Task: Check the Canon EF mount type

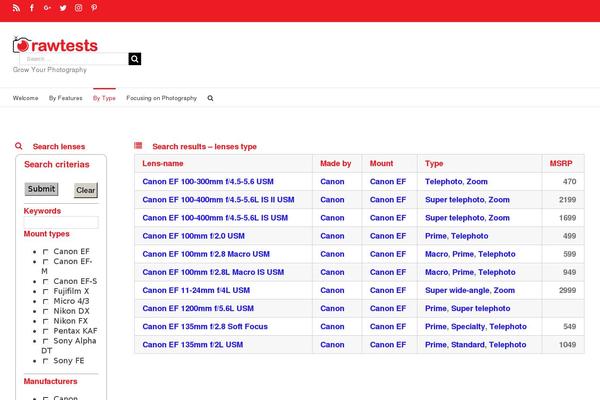Action: (46, 251)
